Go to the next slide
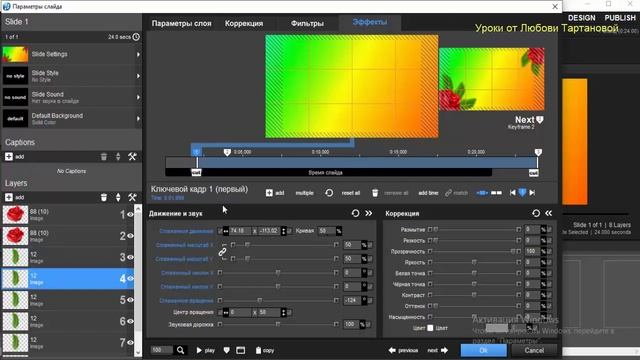Screen dimensions: 640x360 coord(438,350)
